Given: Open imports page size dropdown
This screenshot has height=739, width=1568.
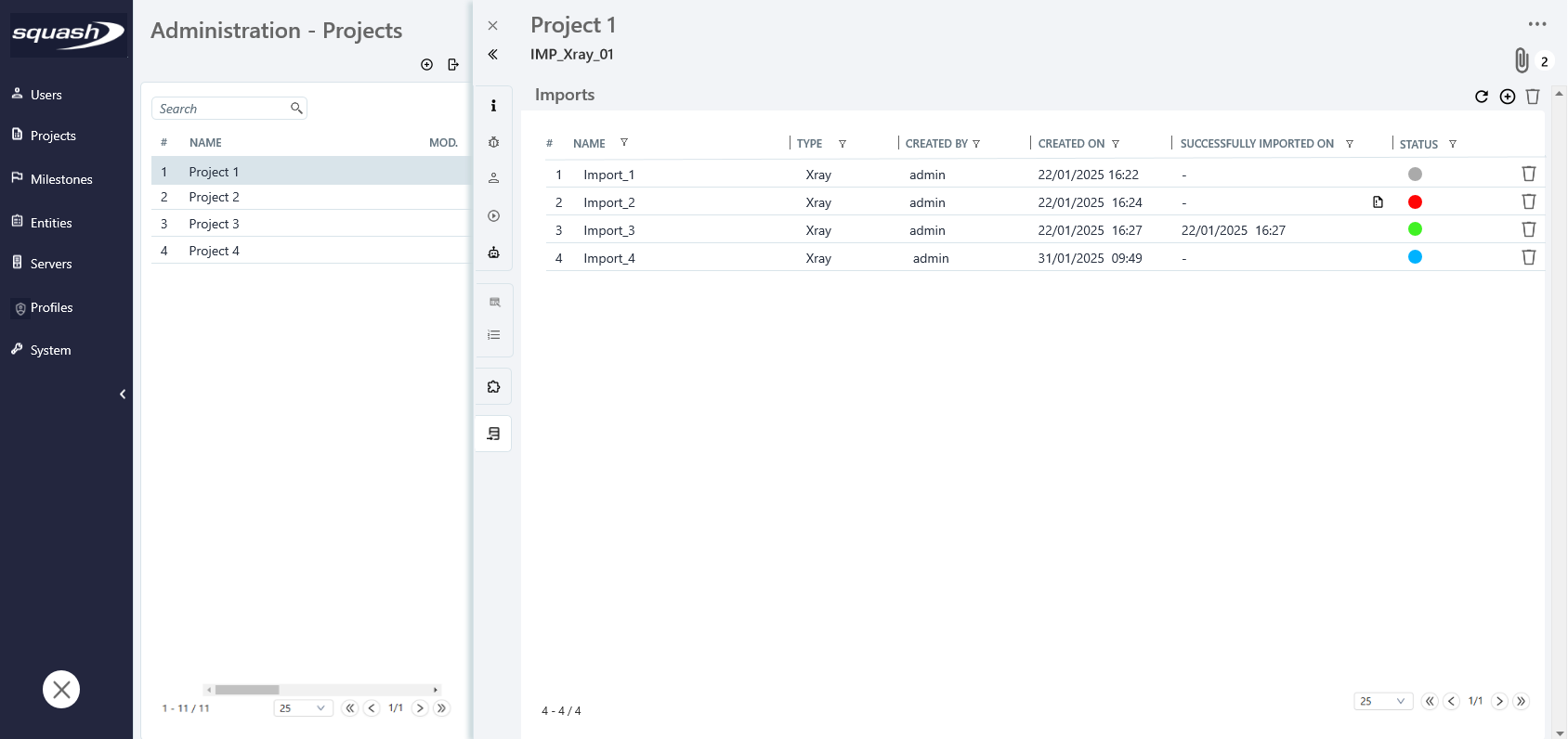Looking at the screenshot, I should (x=1382, y=701).
